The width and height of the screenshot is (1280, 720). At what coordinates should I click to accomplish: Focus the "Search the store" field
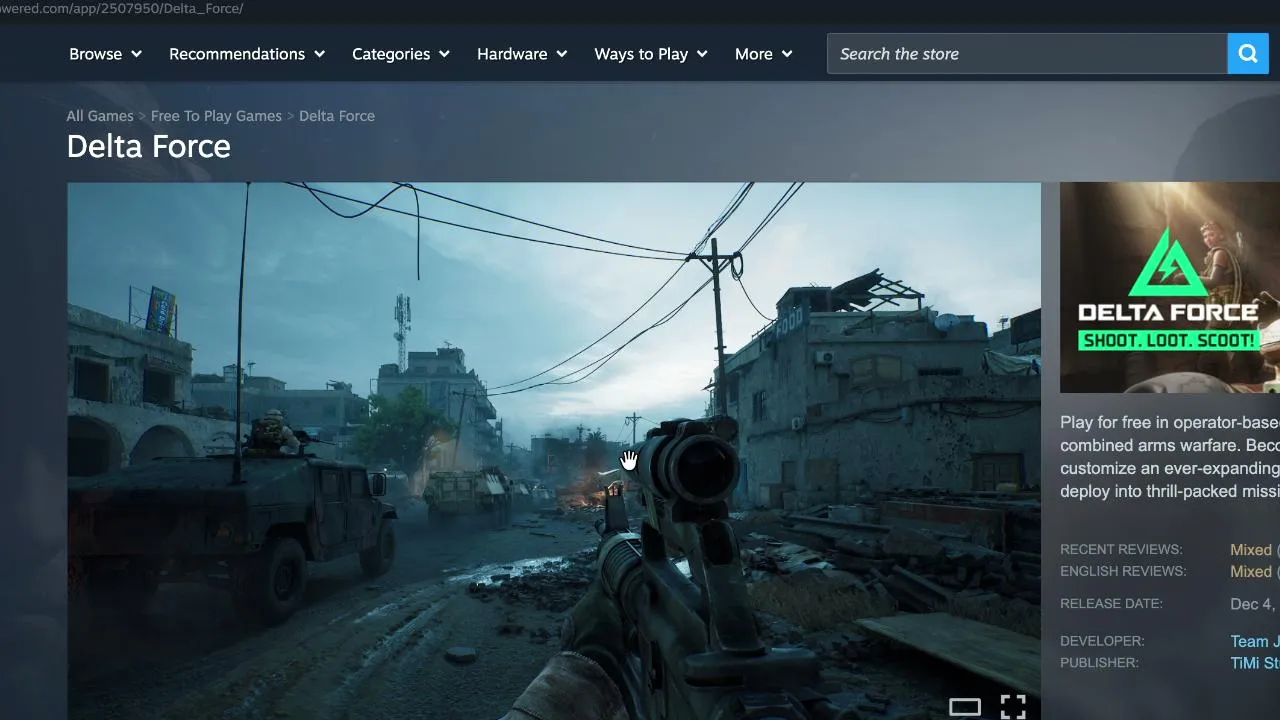click(x=1027, y=54)
